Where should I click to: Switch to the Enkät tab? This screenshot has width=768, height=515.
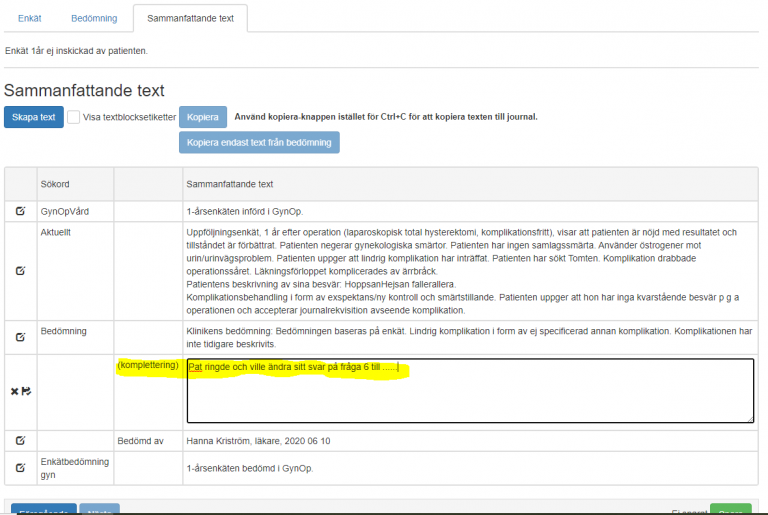[29, 19]
